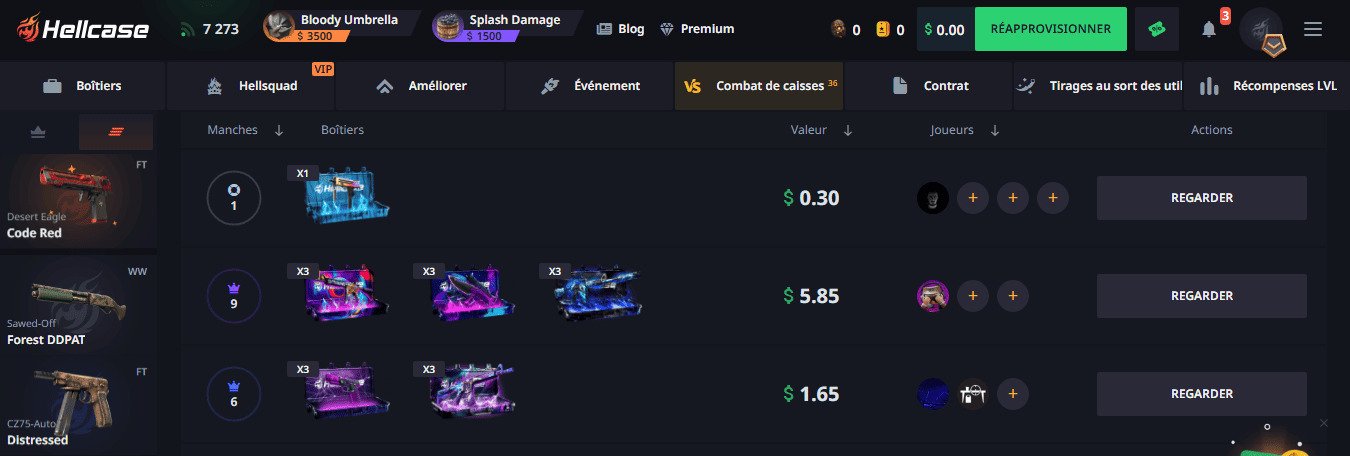Open the hamburger menu

(x=1313, y=30)
